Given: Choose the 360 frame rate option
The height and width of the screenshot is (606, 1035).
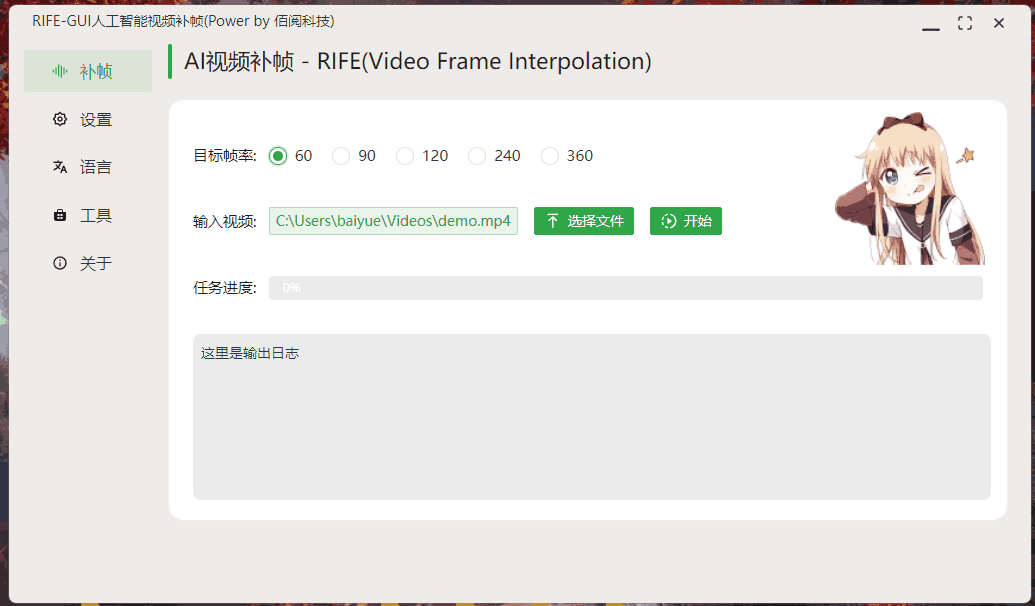Looking at the screenshot, I should click(x=550, y=156).
